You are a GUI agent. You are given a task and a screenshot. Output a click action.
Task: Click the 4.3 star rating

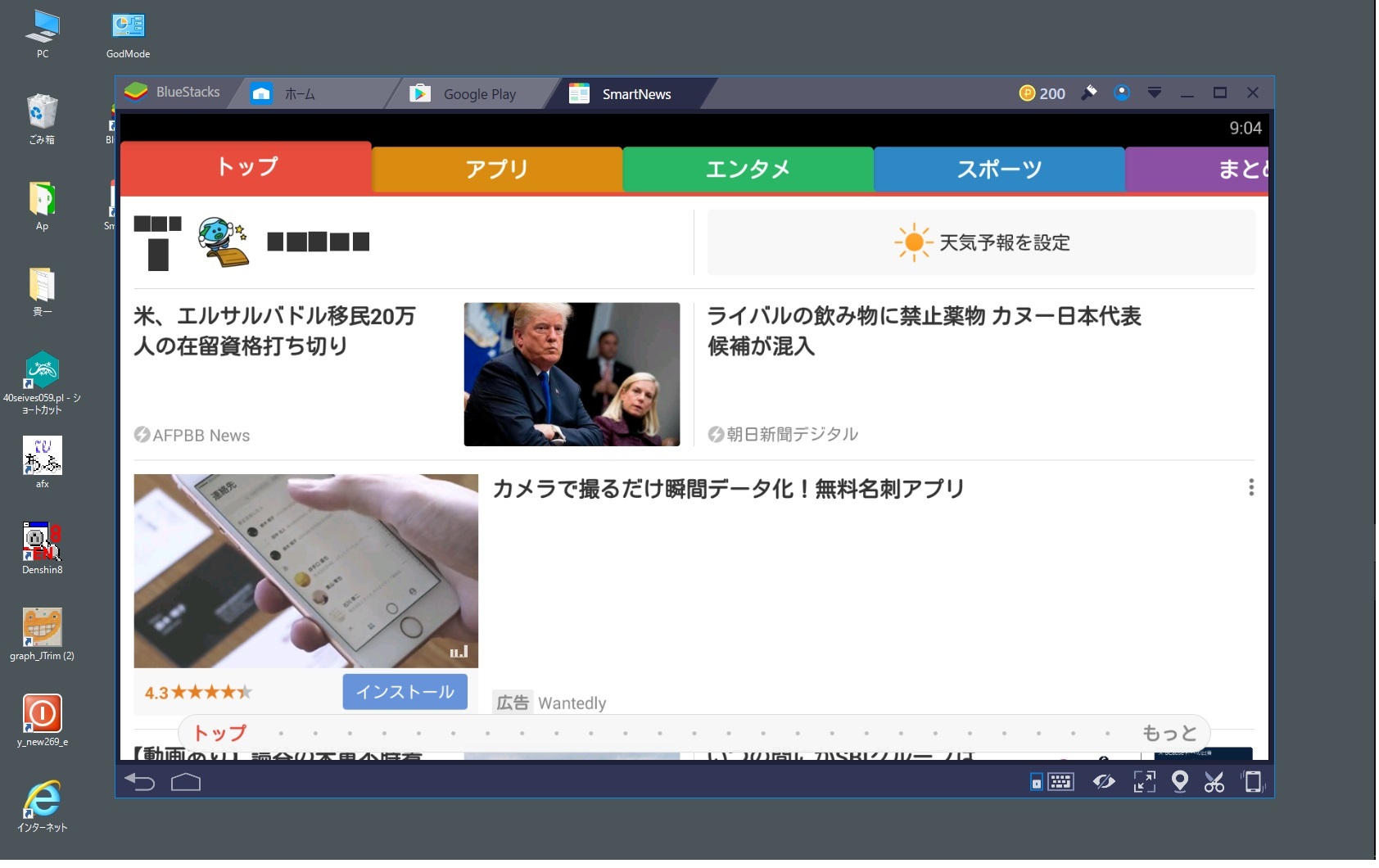[198, 693]
